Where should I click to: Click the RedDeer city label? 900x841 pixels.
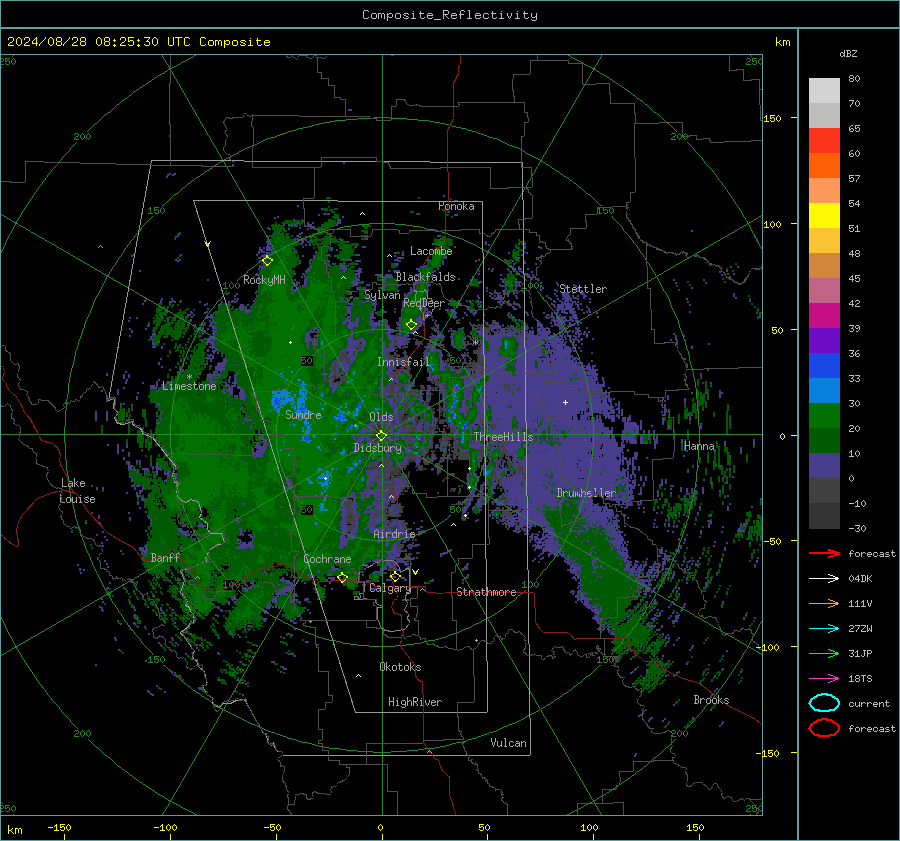click(x=424, y=303)
